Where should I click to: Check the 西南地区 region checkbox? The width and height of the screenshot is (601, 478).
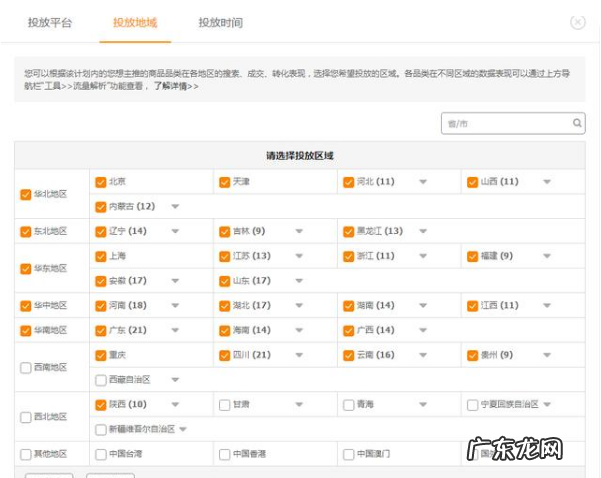26,368
